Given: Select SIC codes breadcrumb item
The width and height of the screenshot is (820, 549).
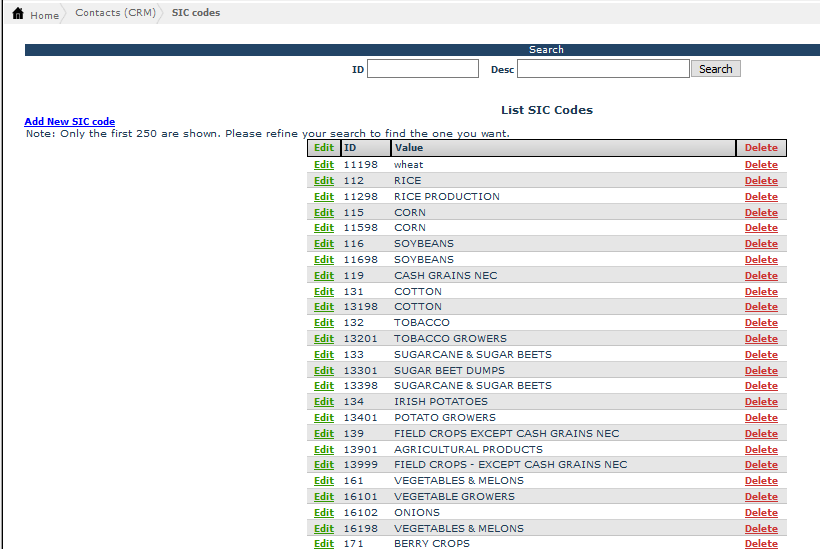Looking at the screenshot, I should click(x=196, y=13).
